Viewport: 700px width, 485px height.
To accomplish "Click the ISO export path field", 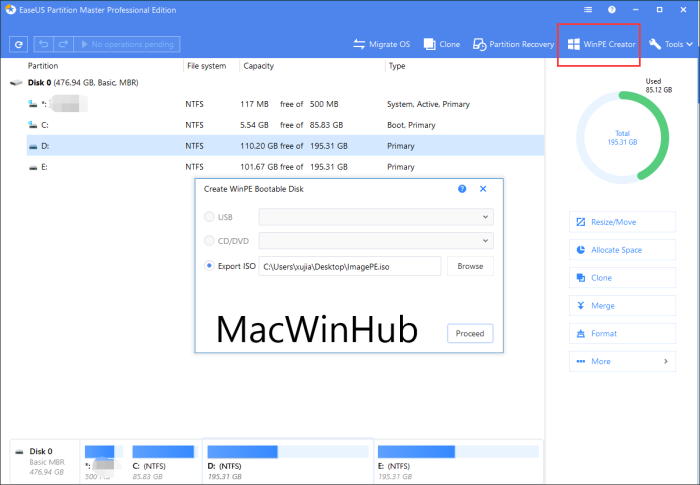I will tap(350, 266).
